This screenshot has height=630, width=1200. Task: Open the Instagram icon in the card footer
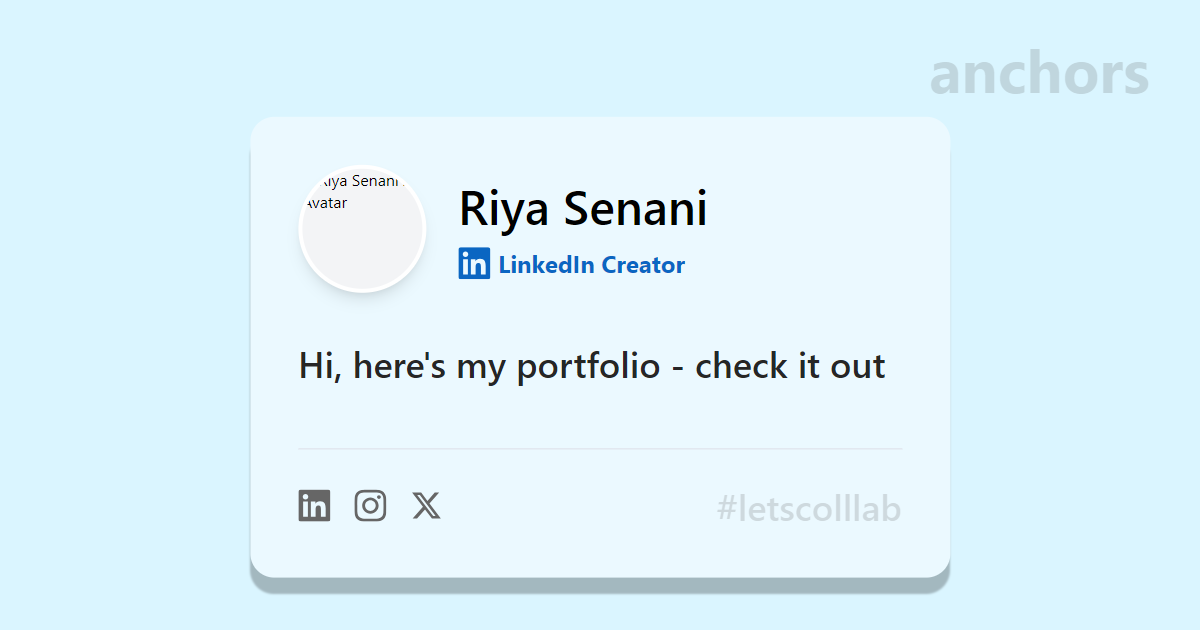coord(370,506)
